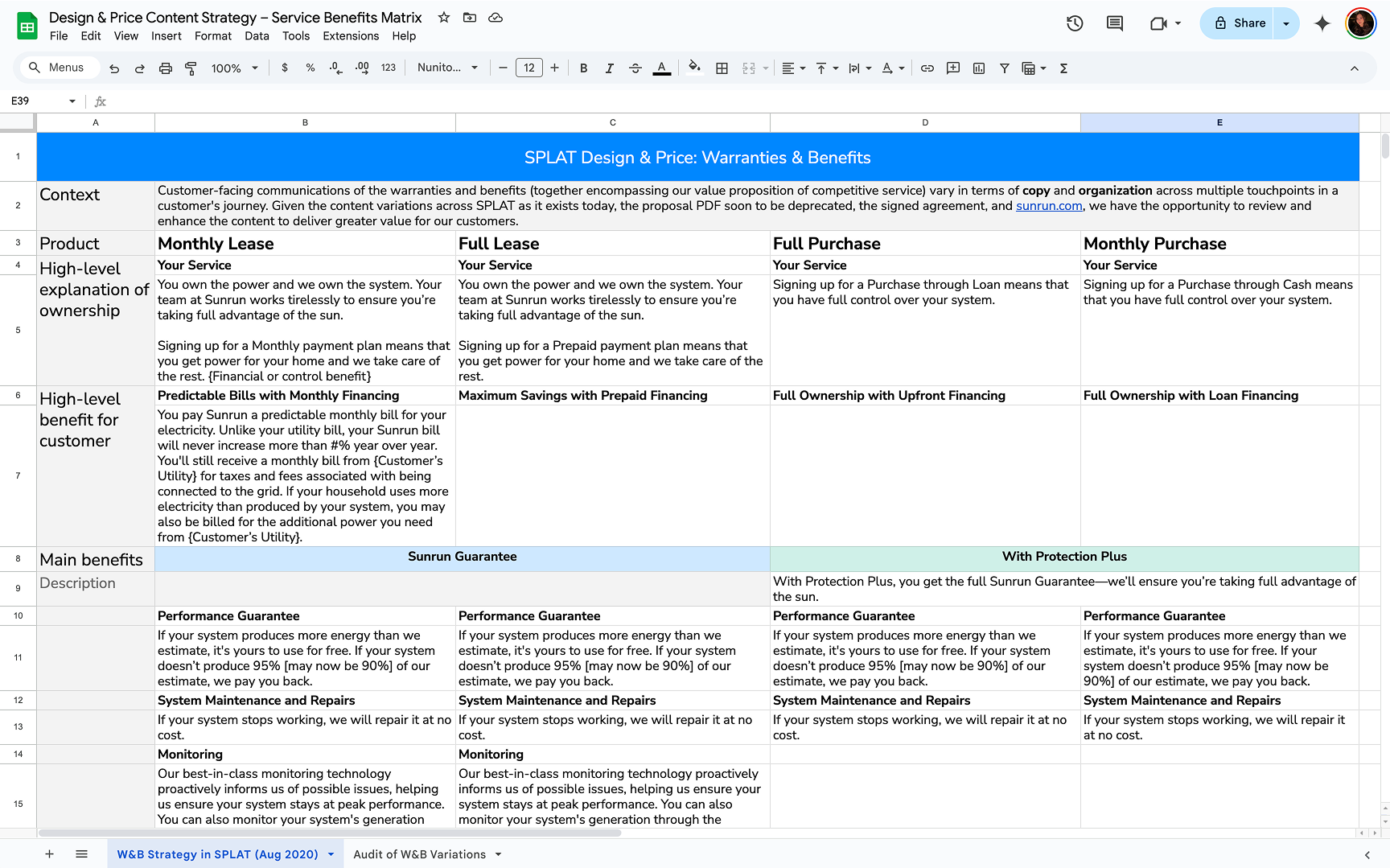Open text wrapping dropdown
The width and height of the screenshot is (1390, 868).
(x=860, y=68)
